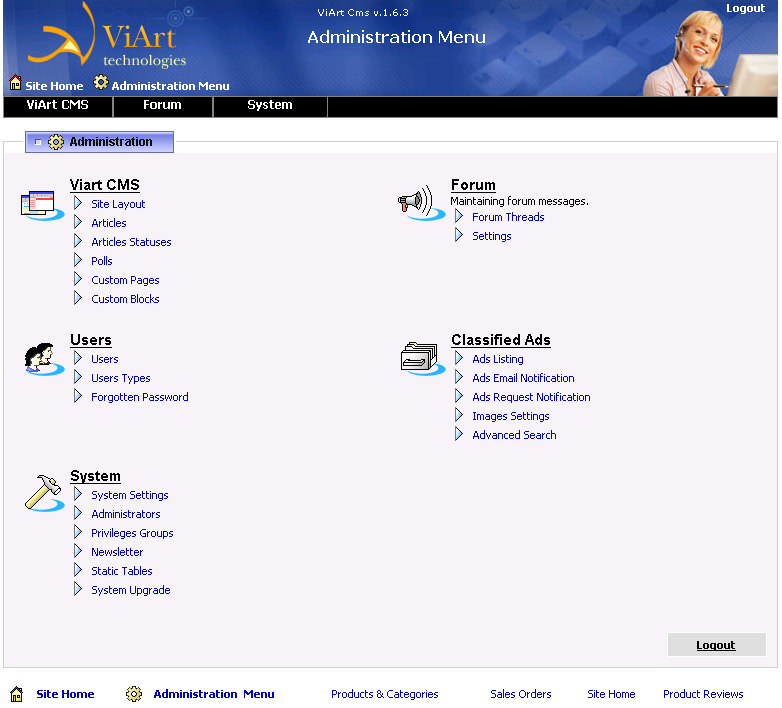Click the Viart CMS section monitor icon
782x708 pixels.
tap(42, 205)
